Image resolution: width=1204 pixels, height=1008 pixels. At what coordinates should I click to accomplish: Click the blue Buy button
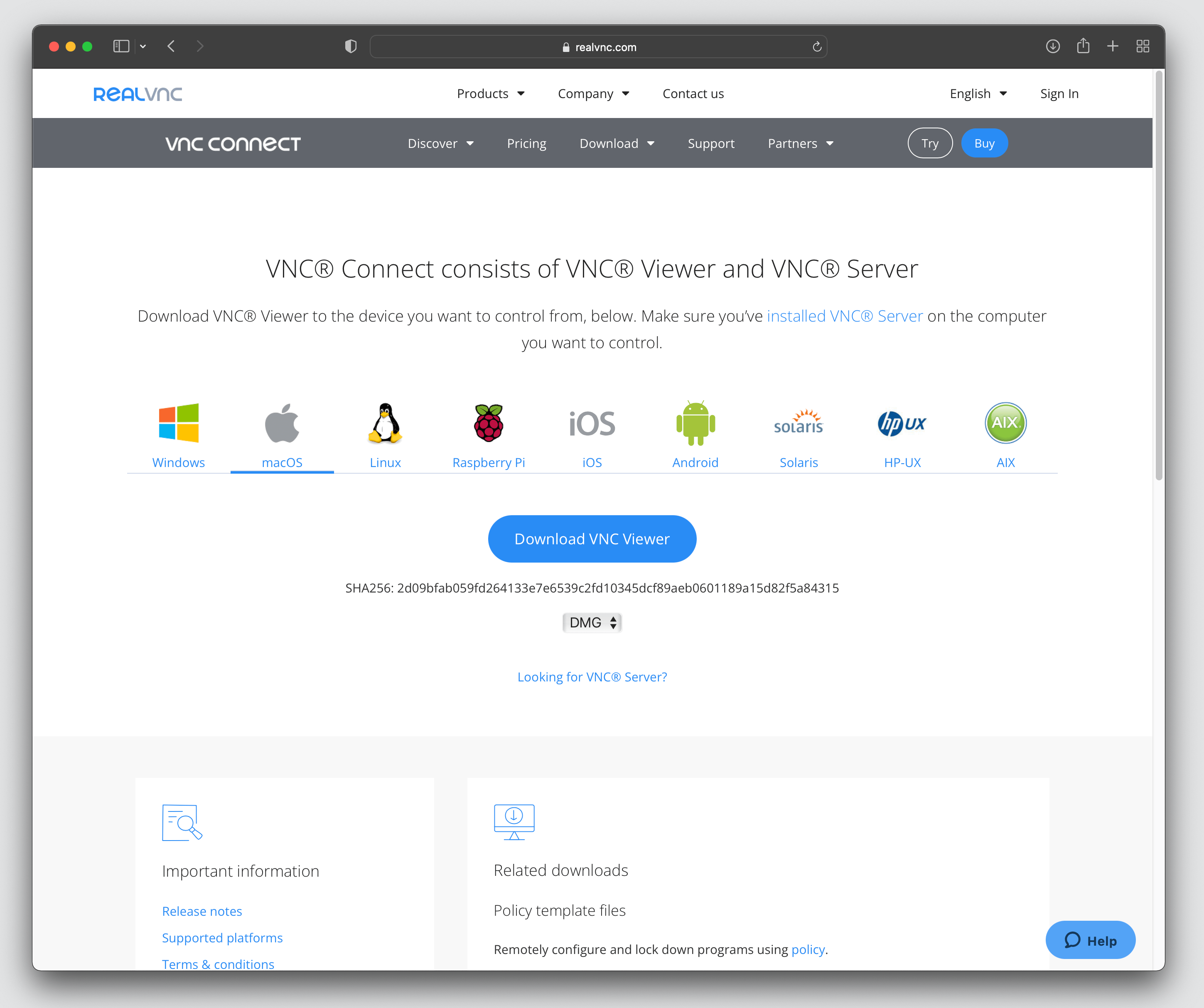(984, 143)
